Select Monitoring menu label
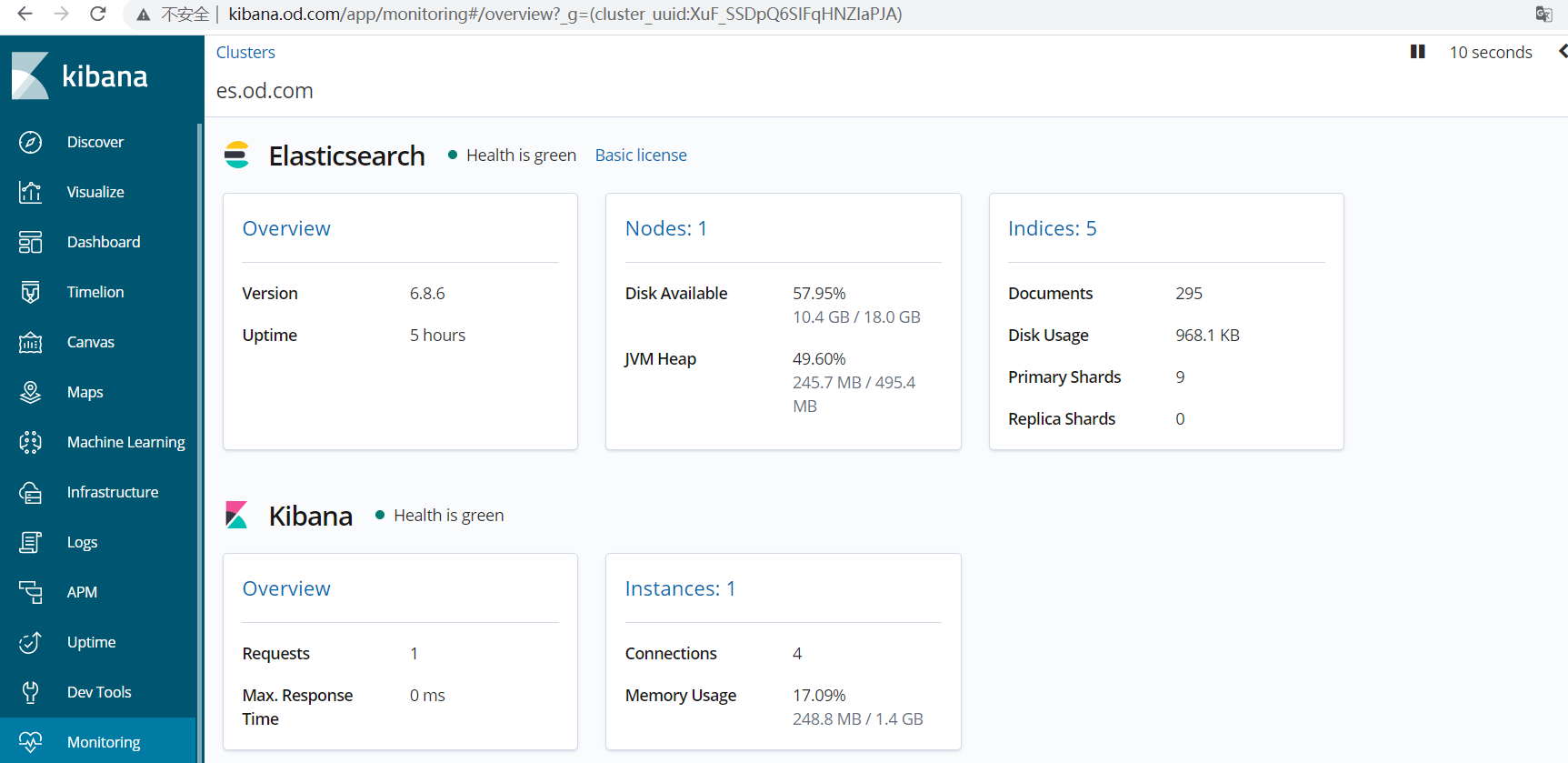 [x=104, y=742]
